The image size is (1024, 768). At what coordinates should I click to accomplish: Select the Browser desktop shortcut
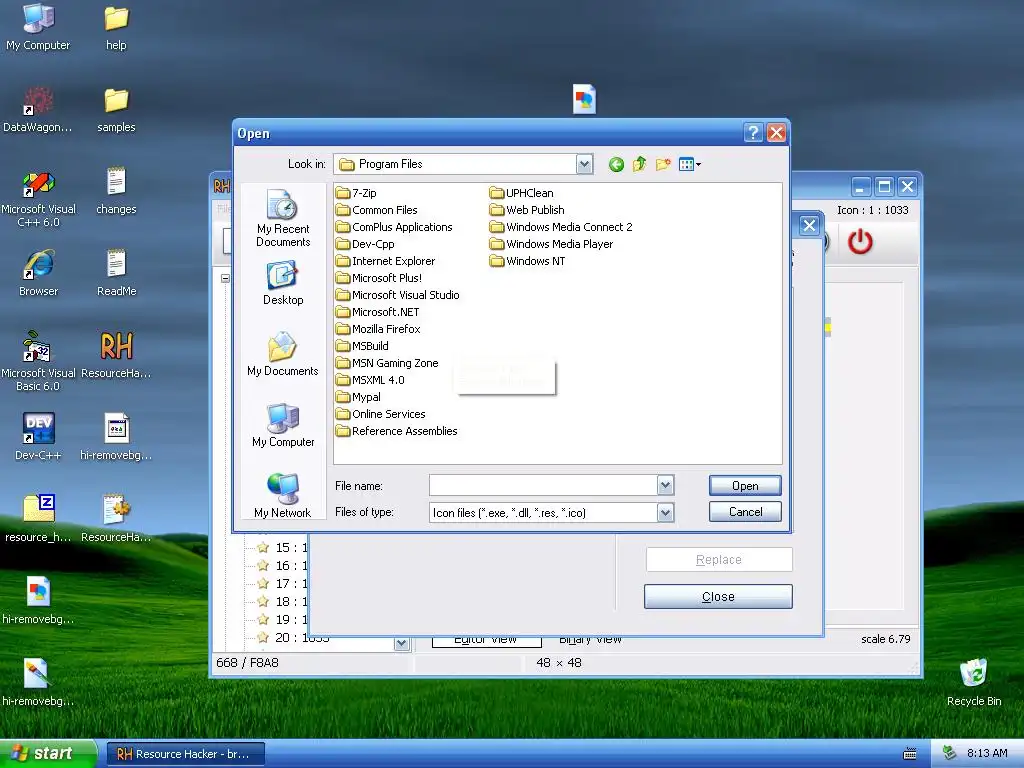39,272
